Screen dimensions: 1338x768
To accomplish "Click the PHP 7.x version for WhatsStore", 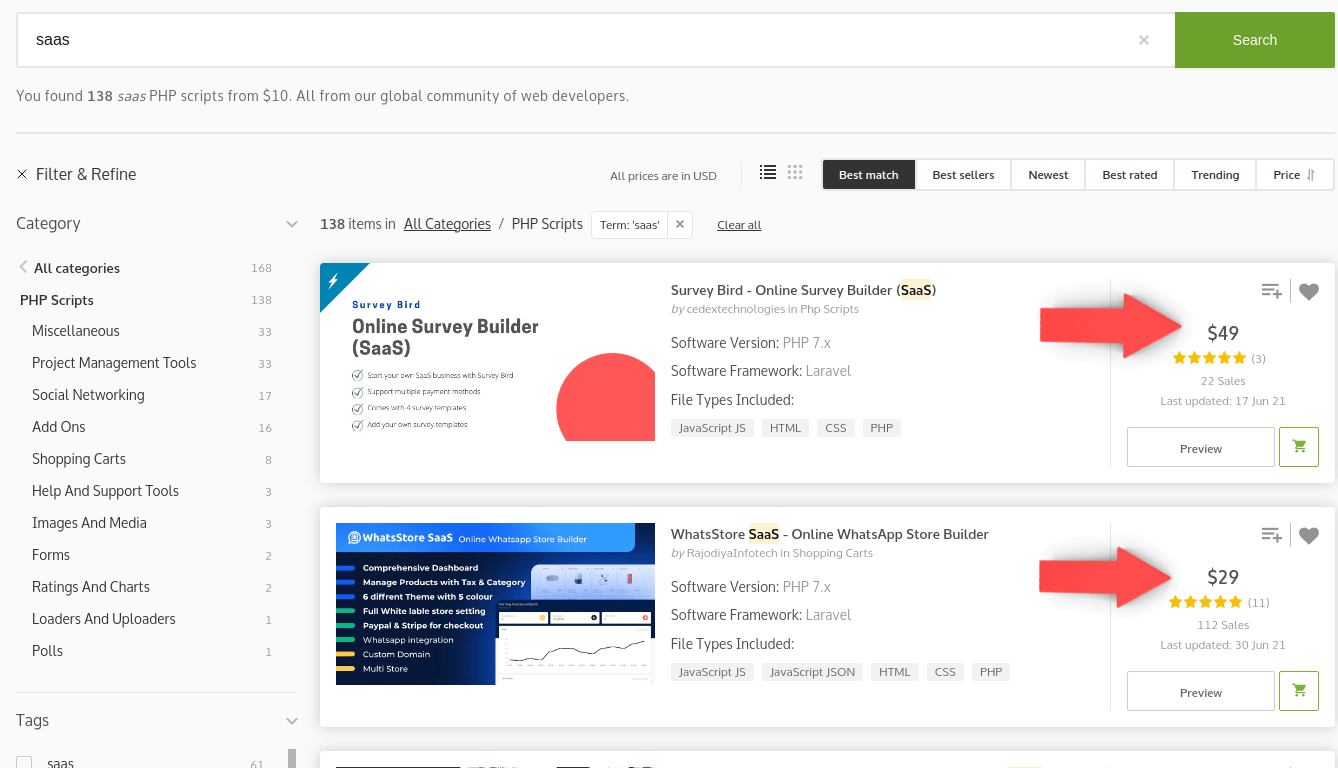I will coord(807,587).
